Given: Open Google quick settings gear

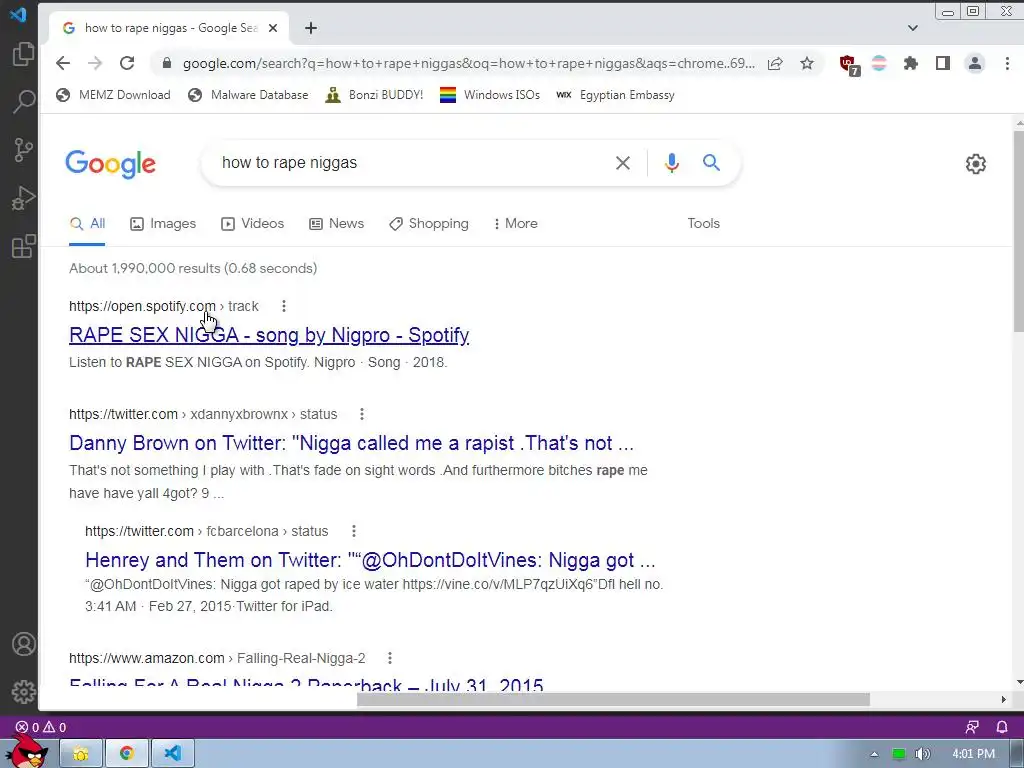Looking at the screenshot, I should pos(975,164).
